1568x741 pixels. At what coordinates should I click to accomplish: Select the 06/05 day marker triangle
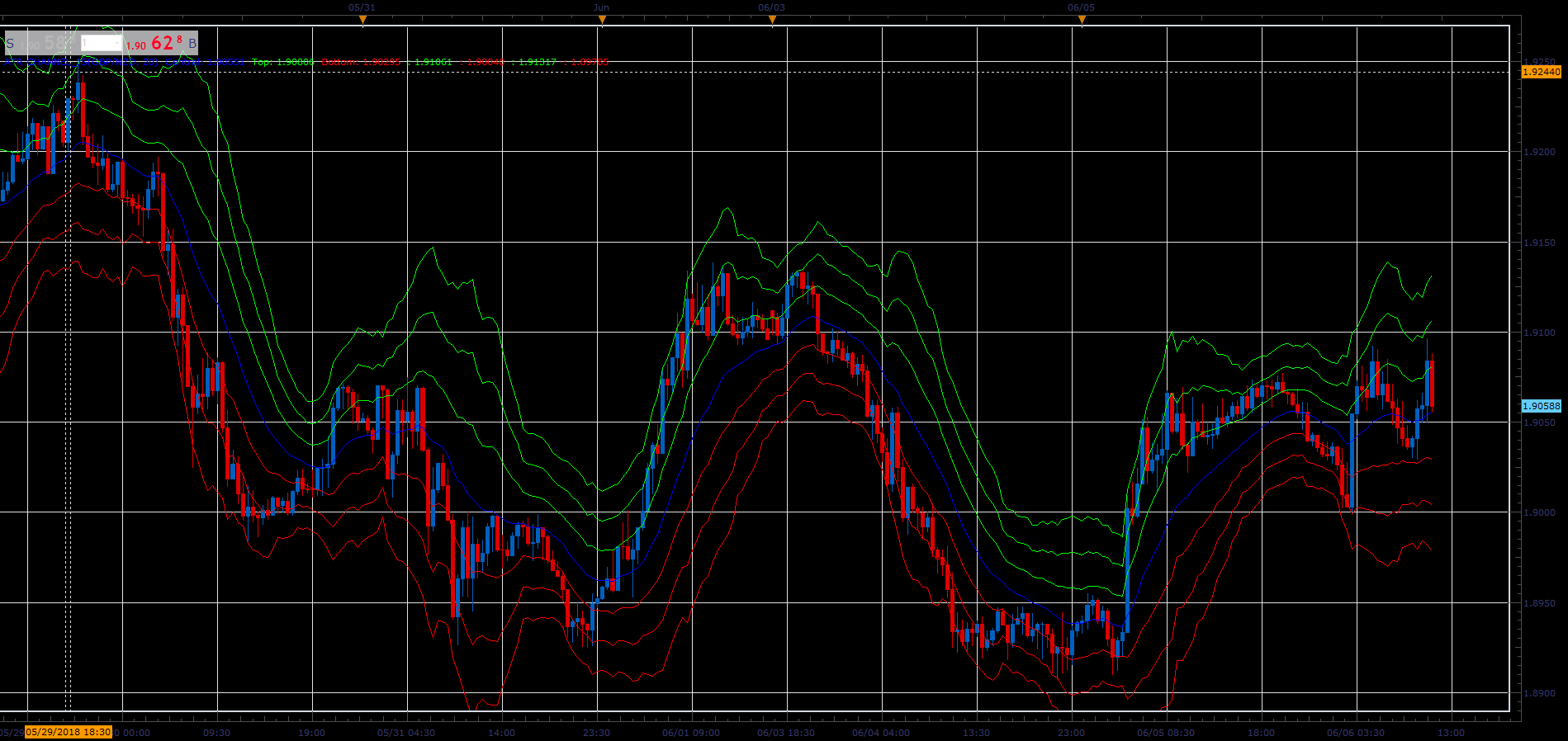pos(1082,21)
